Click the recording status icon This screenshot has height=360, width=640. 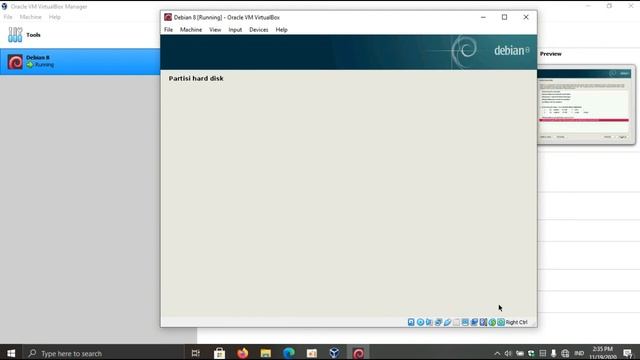tap(474, 322)
